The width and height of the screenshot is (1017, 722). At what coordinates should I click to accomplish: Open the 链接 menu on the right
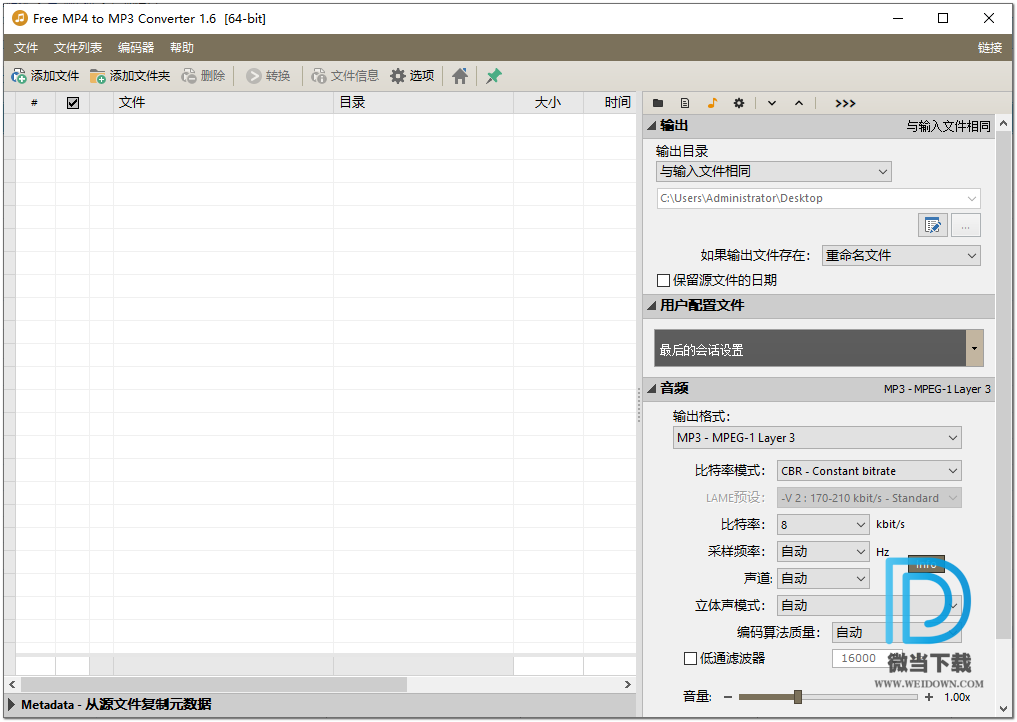click(990, 47)
